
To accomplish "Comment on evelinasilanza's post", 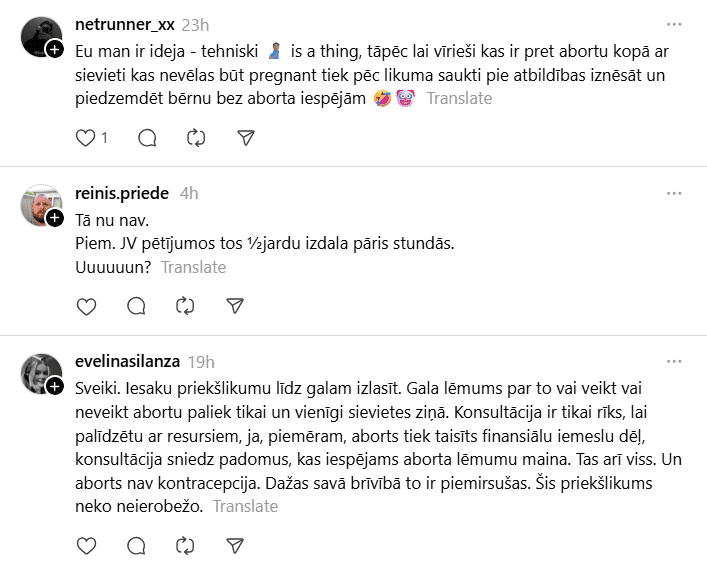I will [x=136, y=545].
